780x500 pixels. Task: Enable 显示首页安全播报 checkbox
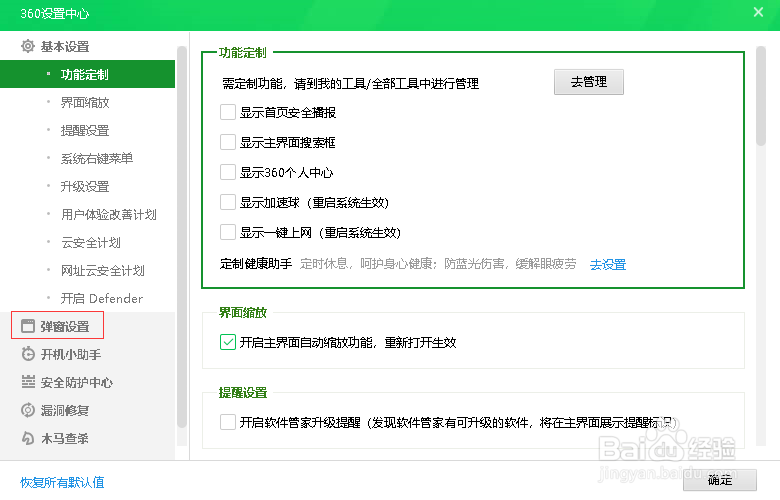click(x=228, y=112)
